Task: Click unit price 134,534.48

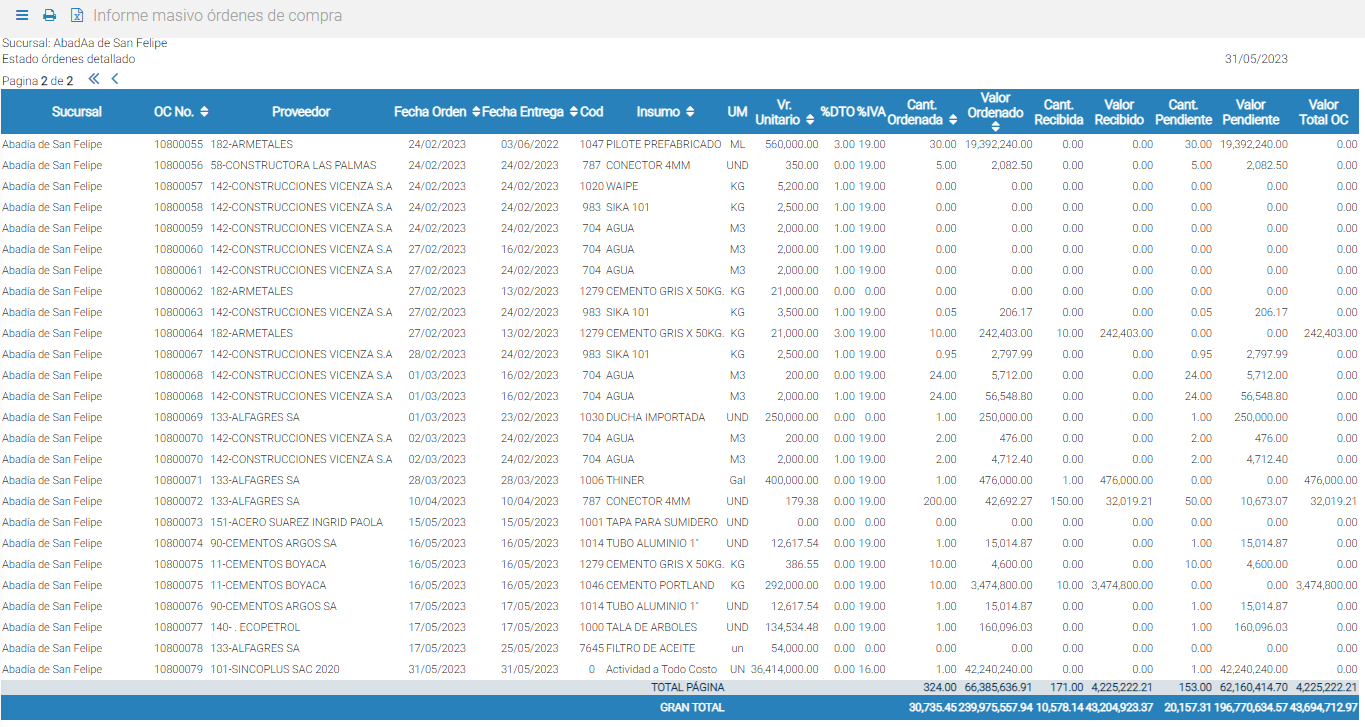Action: (x=792, y=627)
